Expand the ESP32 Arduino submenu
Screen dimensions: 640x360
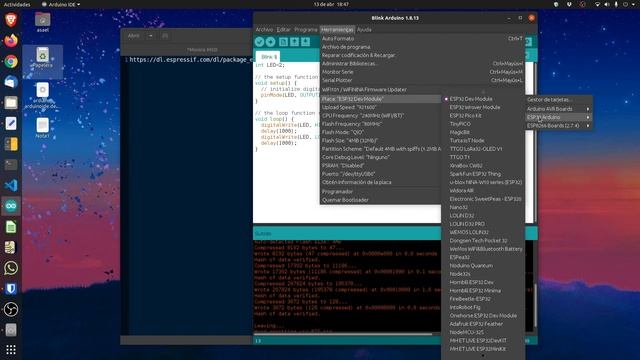558,117
